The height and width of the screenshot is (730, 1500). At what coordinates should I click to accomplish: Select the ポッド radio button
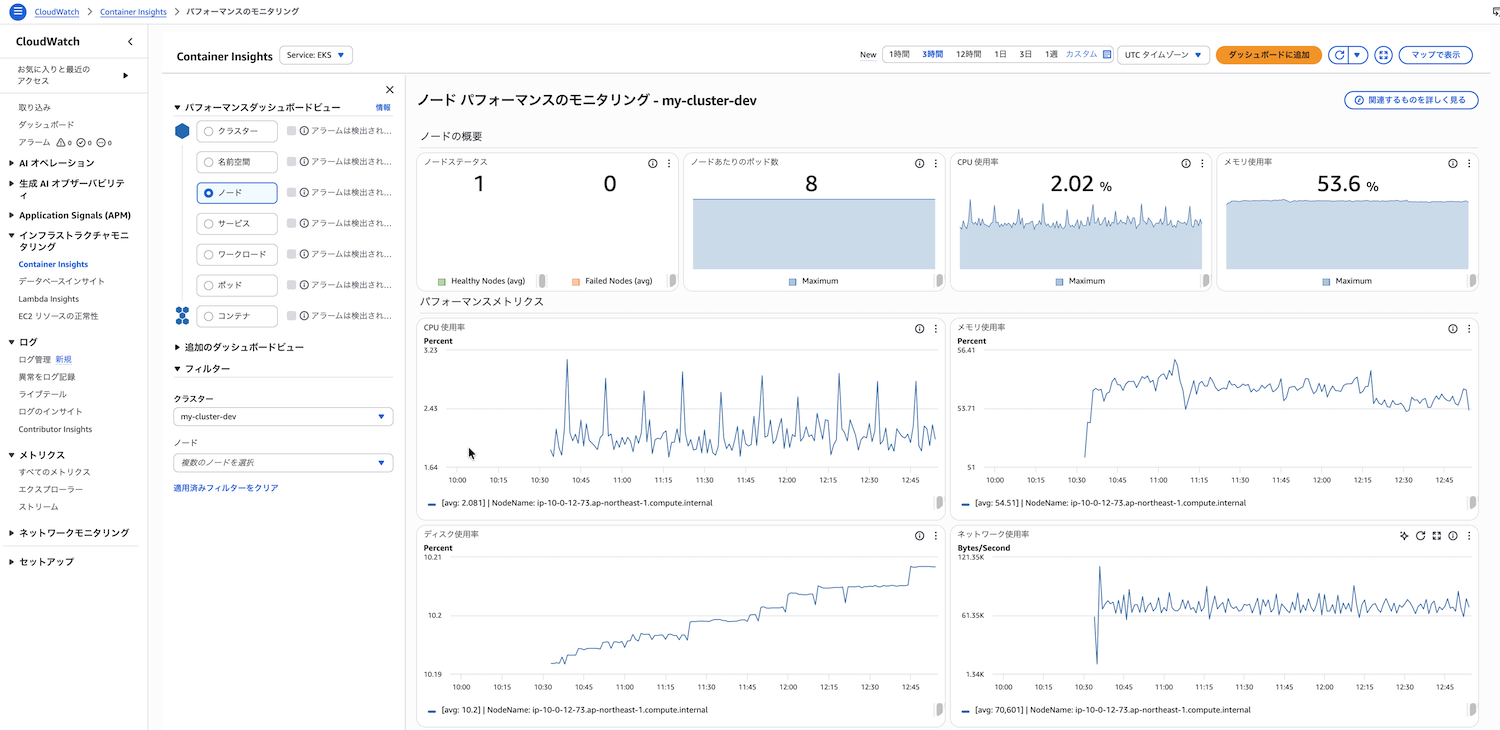tap(209, 285)
